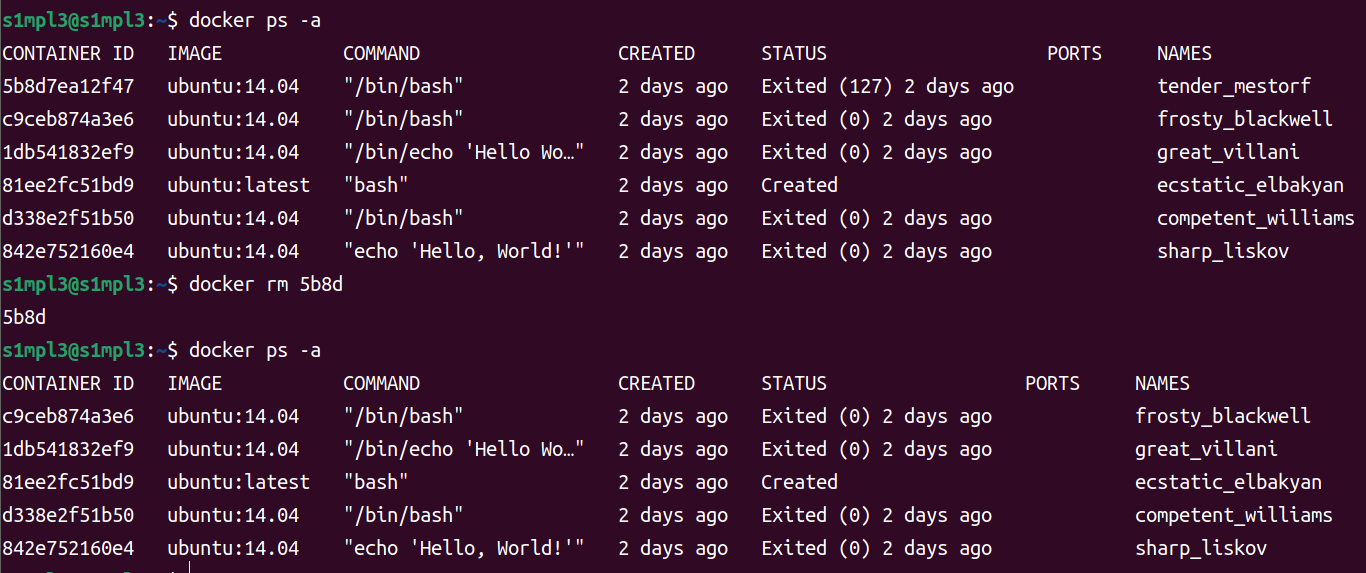1366x573 pixels.
Task: Click competent_williams in the second listing
Action: click(x=1233, y=515)
